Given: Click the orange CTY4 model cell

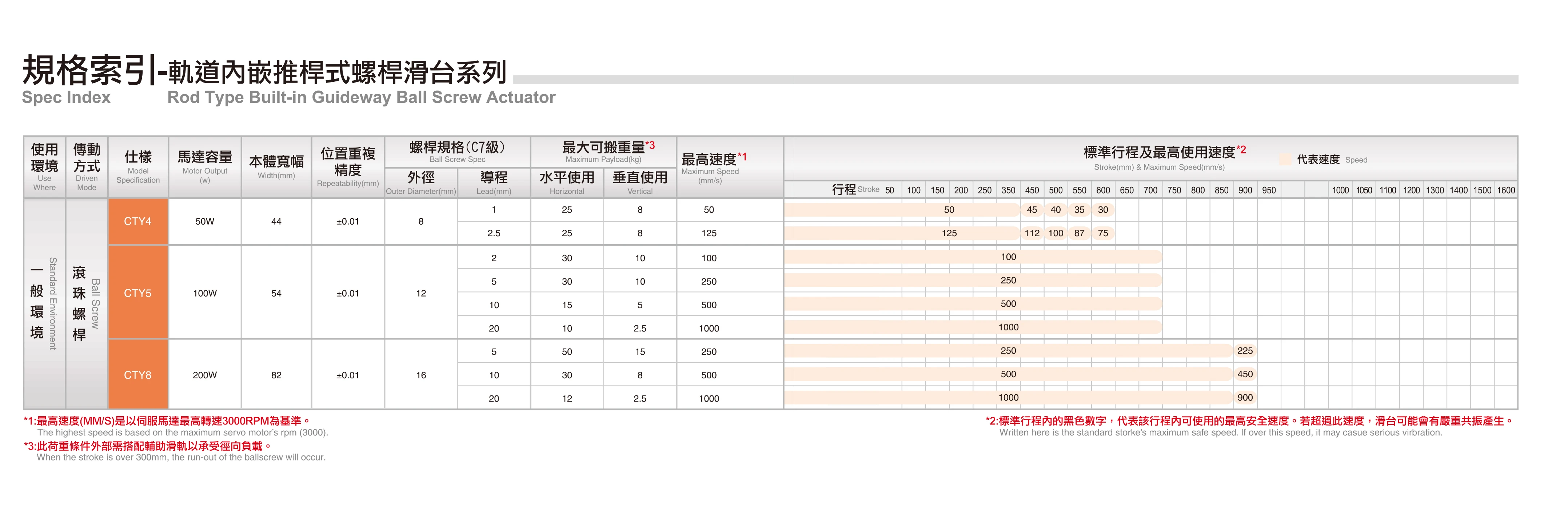Looking at the screenshot, I should 137,221.
